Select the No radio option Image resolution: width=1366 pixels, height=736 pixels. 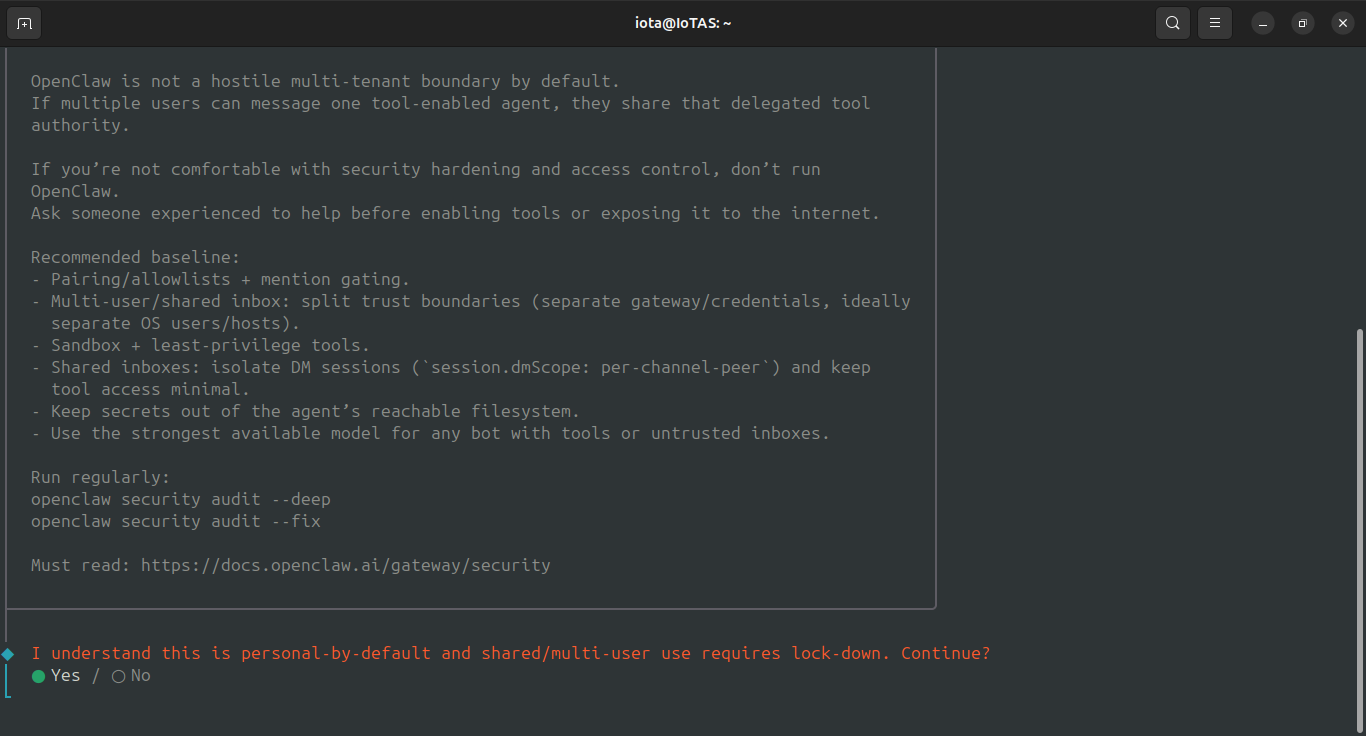coord(131,676)
